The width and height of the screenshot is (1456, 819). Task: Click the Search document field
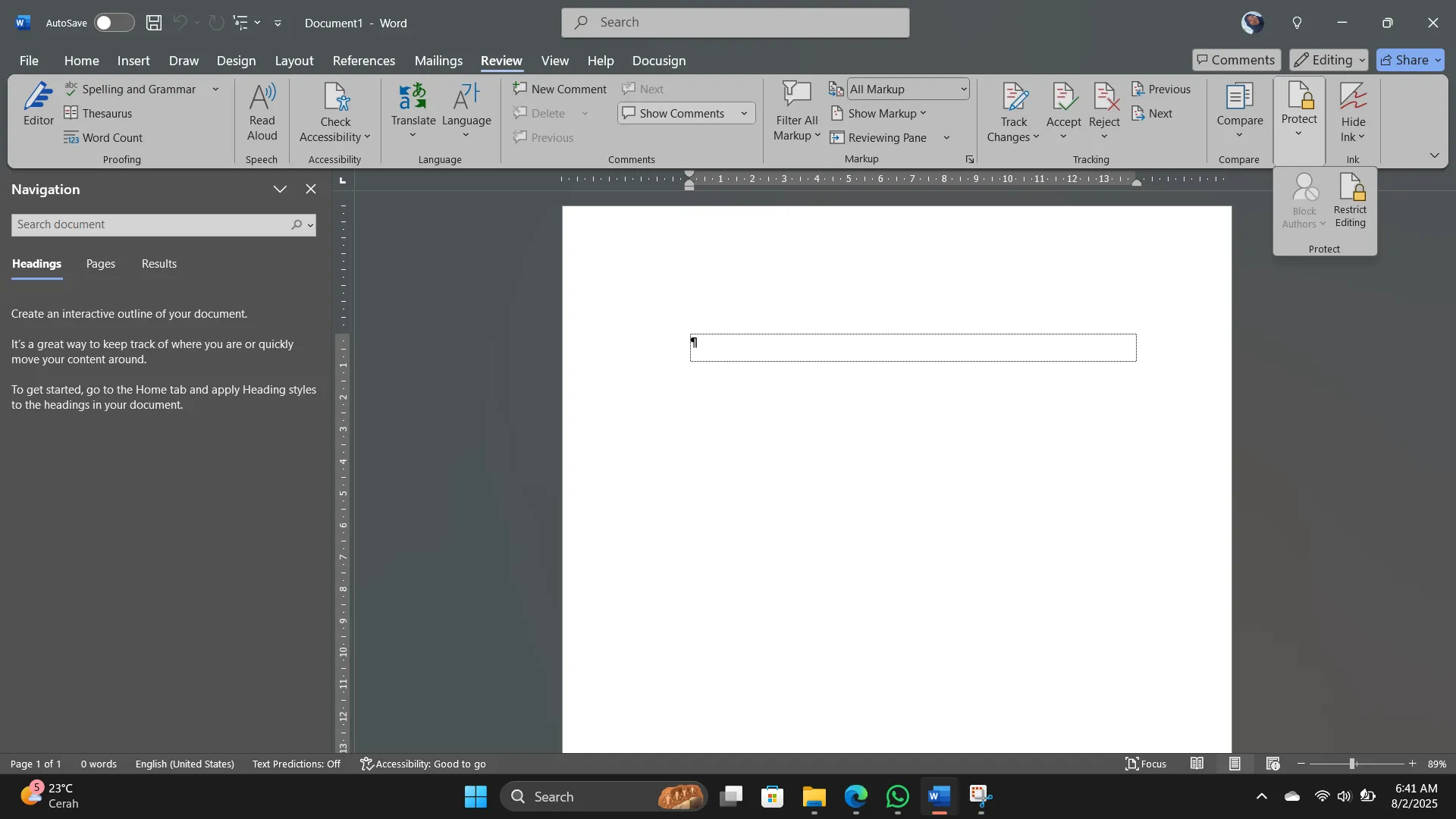click(150, 224)
